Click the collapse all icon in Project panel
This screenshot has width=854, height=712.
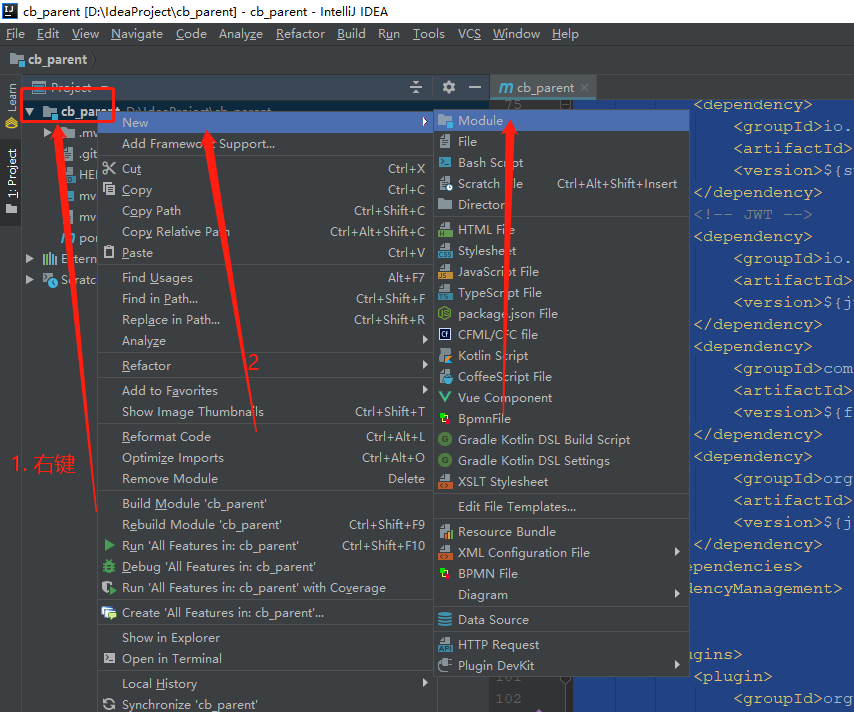click(x=416, y=87)
